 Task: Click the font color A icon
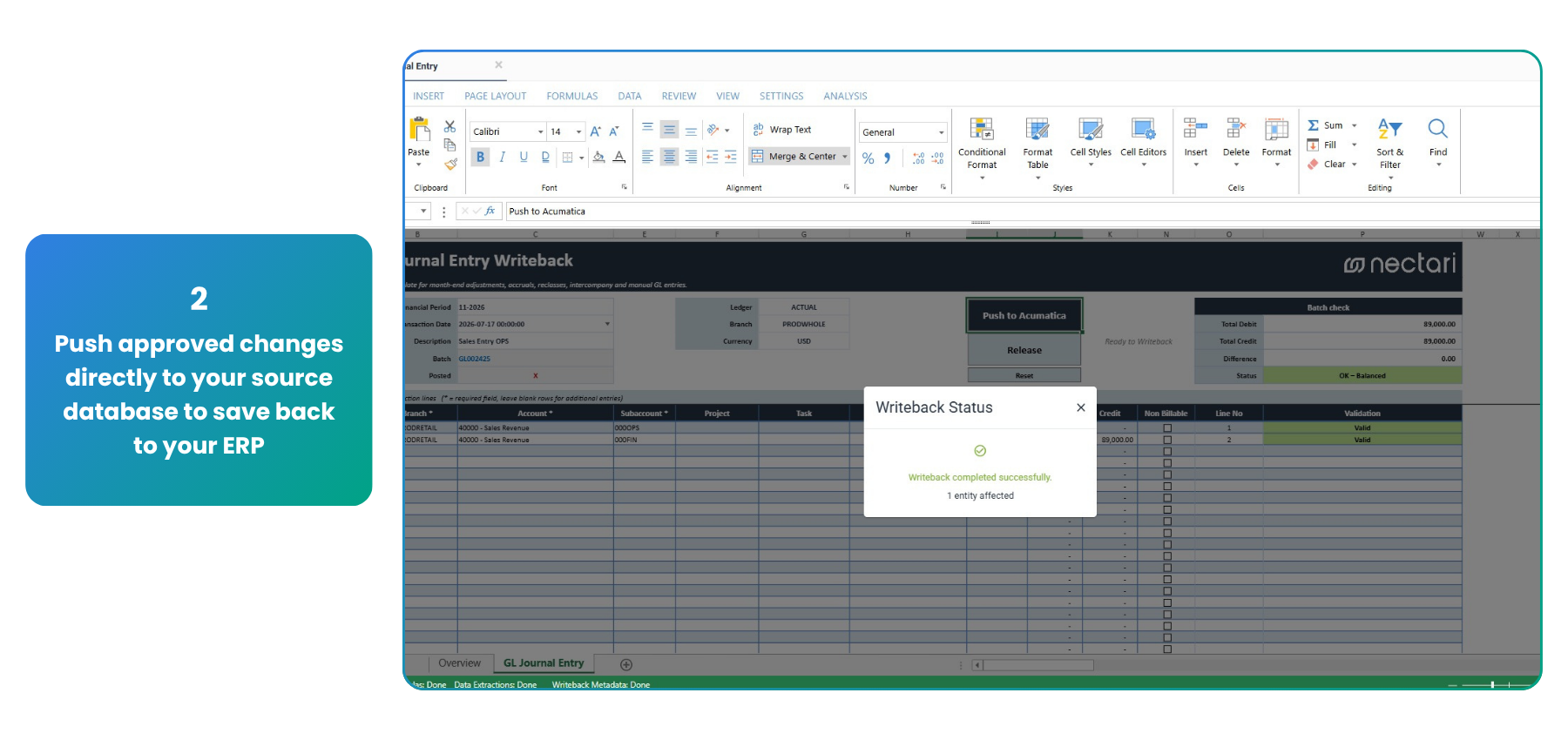coord(619,158)
